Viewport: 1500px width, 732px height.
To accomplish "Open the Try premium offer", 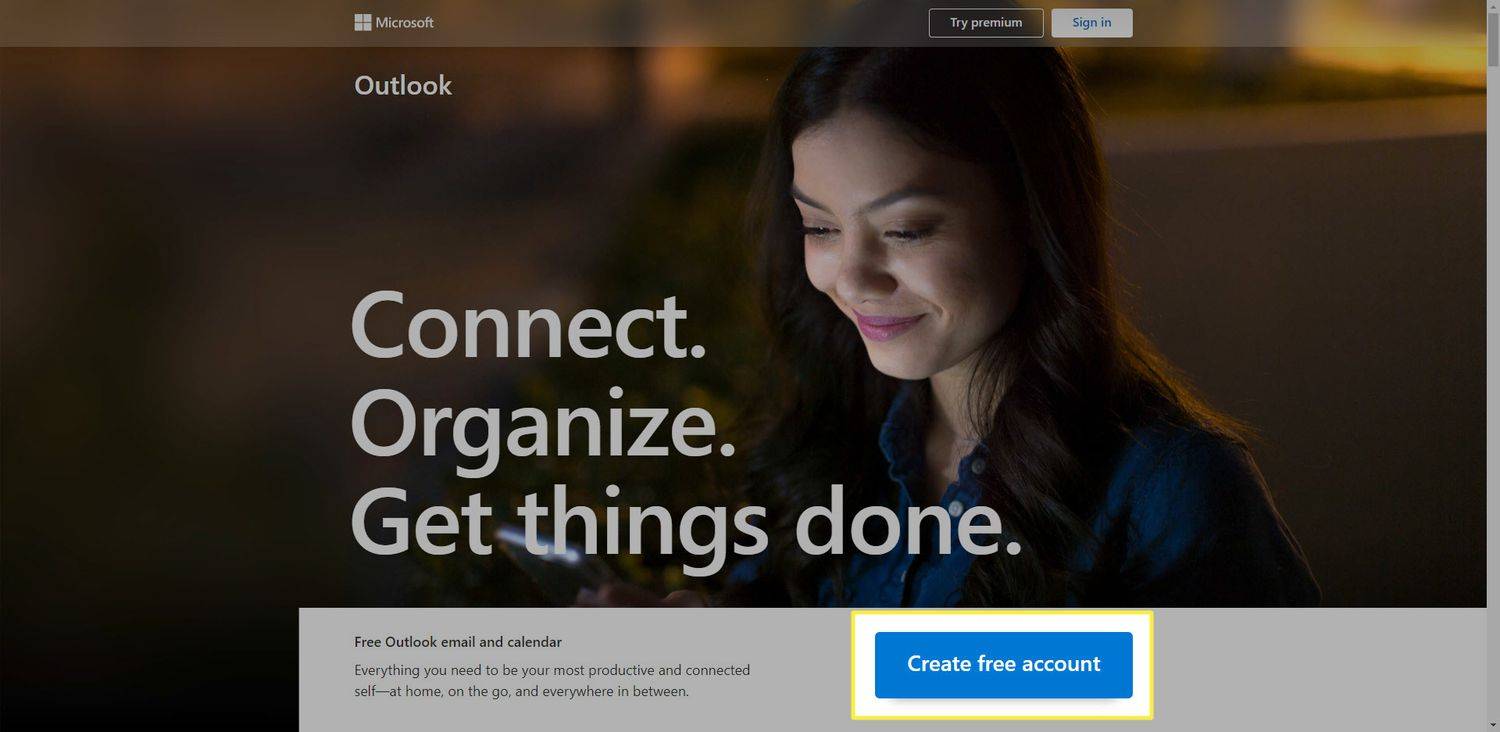I will coord(986,23).
